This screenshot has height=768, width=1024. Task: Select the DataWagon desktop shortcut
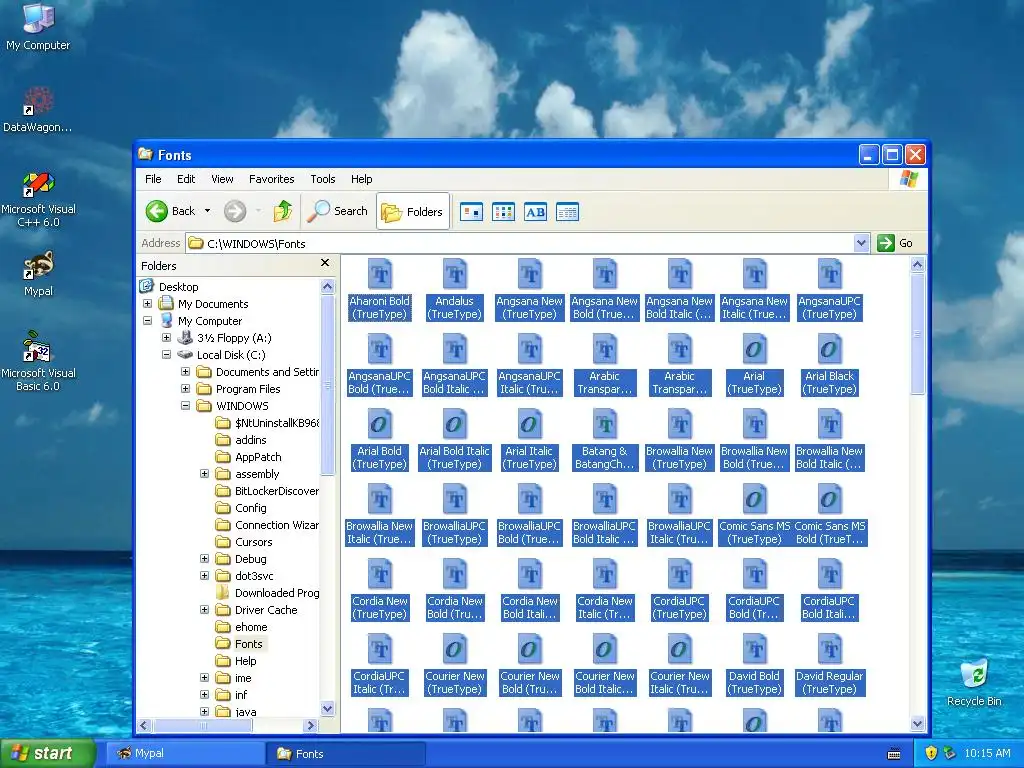[38, 109]
